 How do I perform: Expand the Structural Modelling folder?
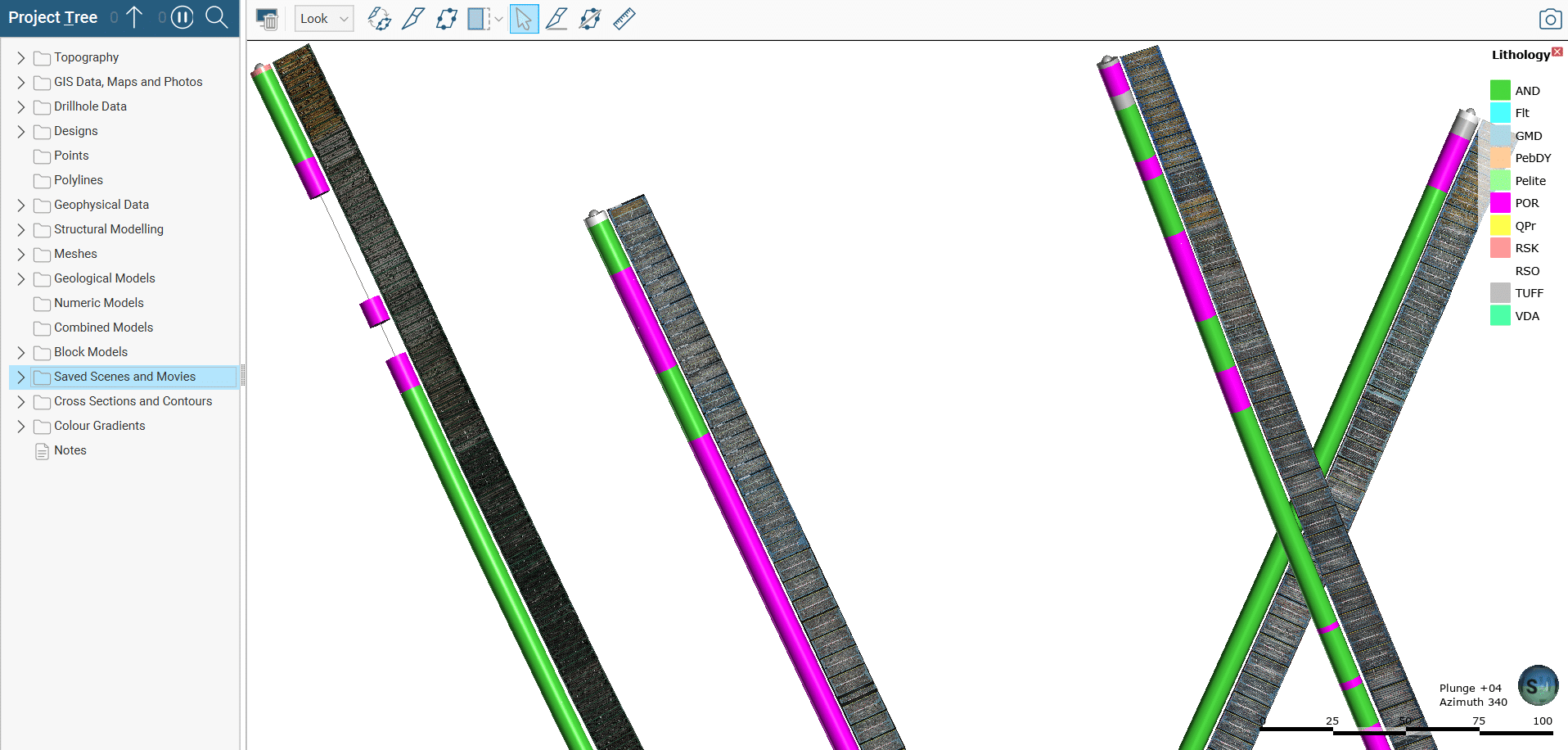pyautogui.click(x=21, y=230)
